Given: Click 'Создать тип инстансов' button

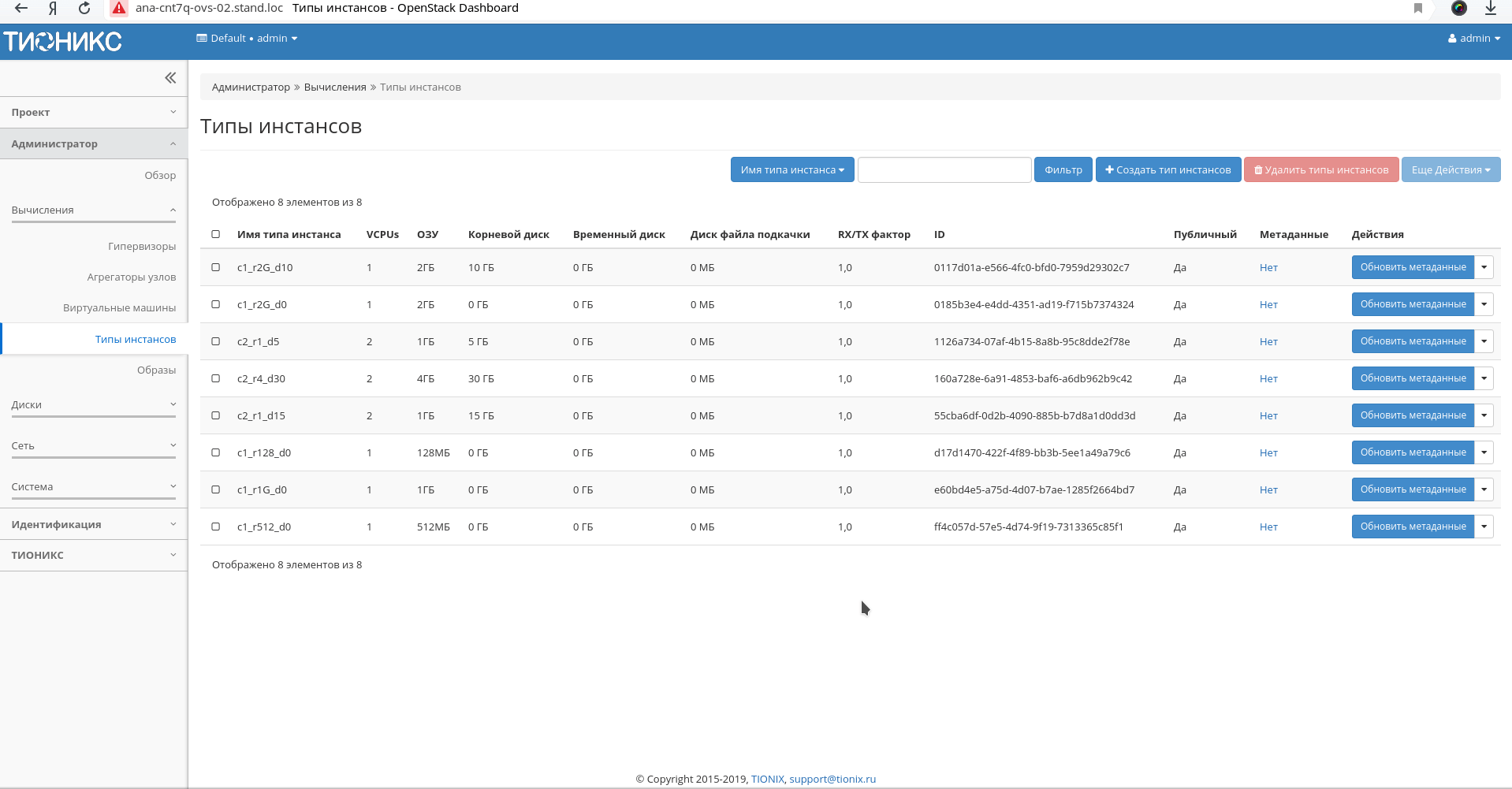Looking at the screenshot, I should pyautogui.click(x=1168, y=169).
